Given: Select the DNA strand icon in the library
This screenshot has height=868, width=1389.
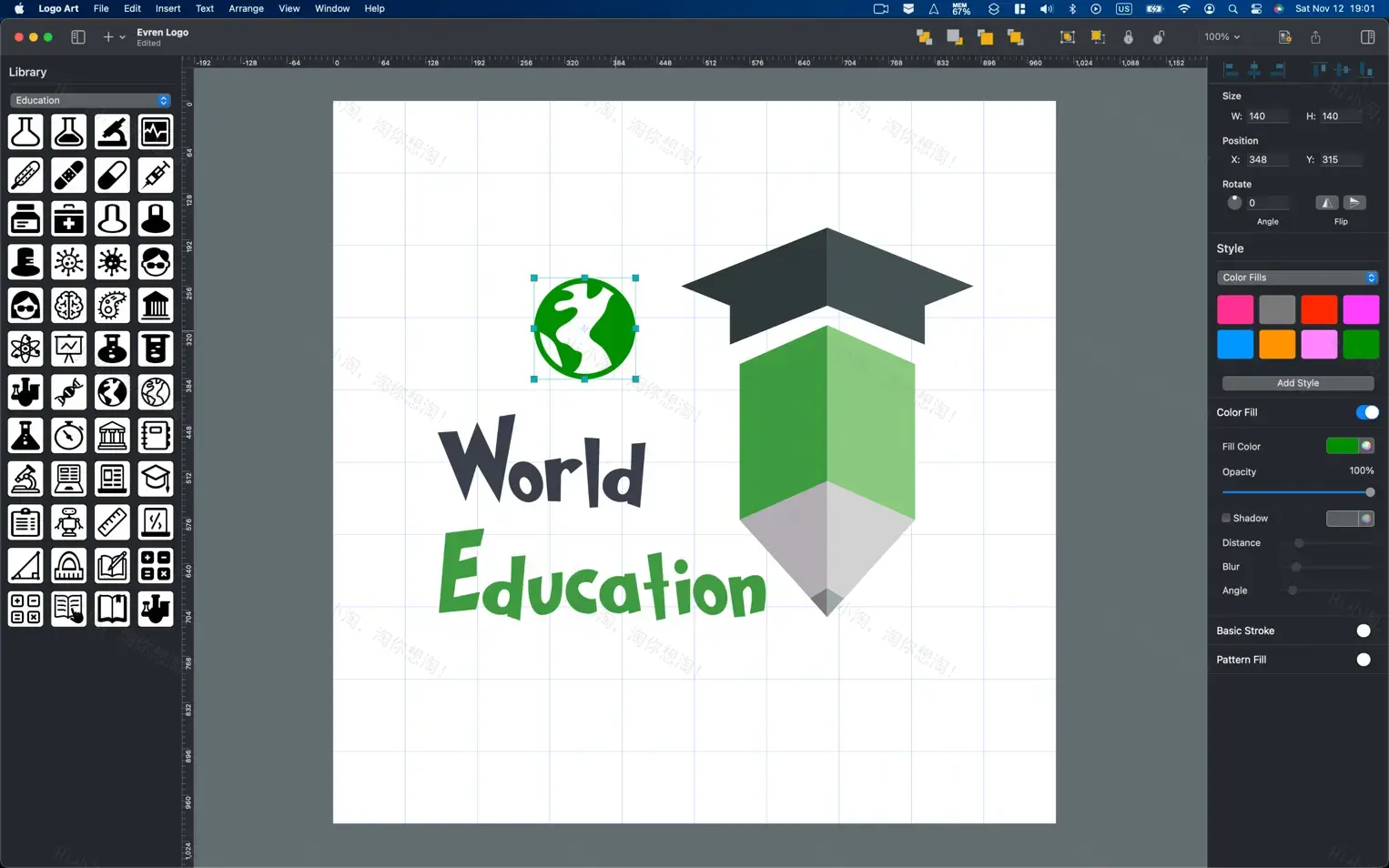Looking at the screenshot, I should [68, 392].
